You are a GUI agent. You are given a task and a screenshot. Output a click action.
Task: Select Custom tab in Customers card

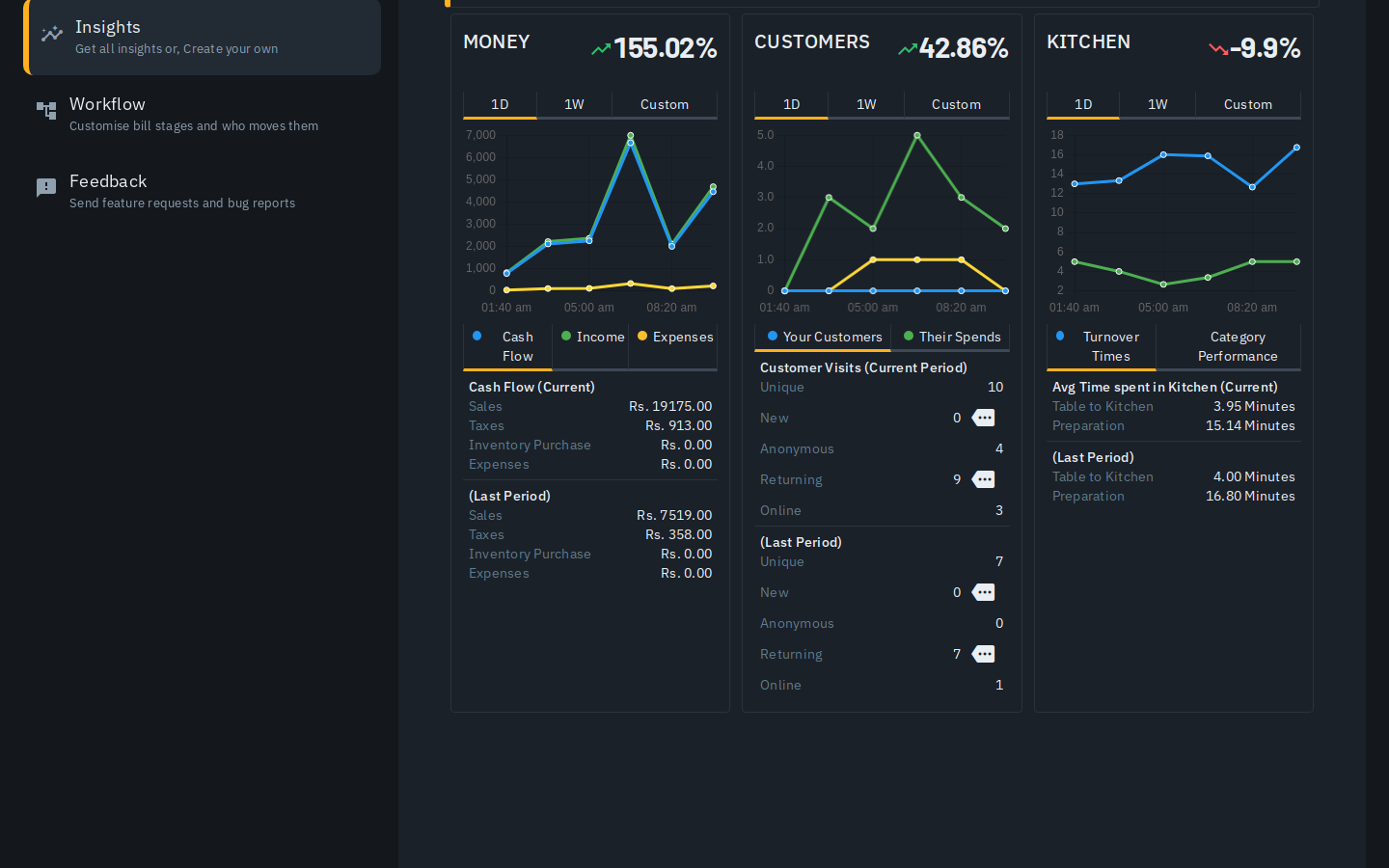tap(956, 104)
